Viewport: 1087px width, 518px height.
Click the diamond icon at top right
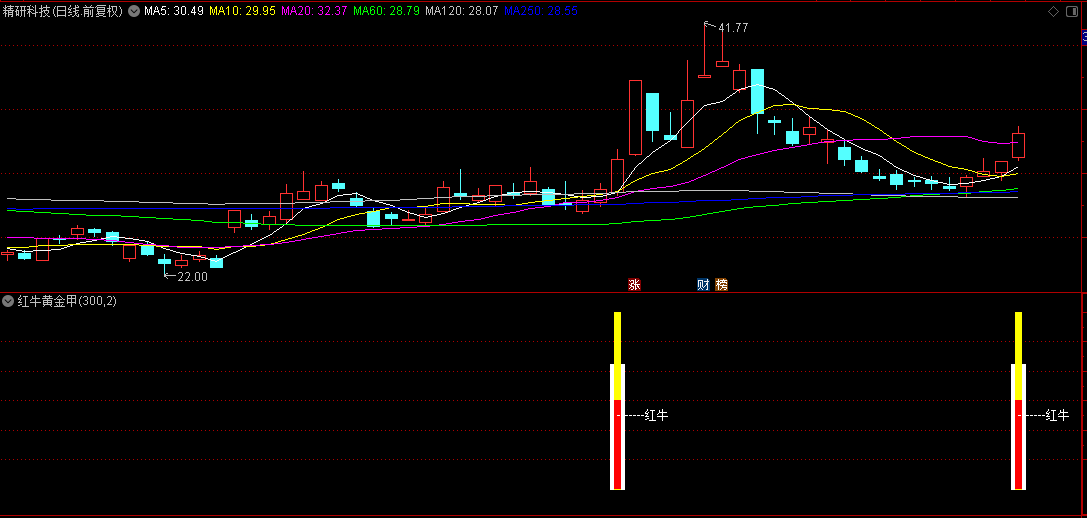click(x=1053, y=11)
